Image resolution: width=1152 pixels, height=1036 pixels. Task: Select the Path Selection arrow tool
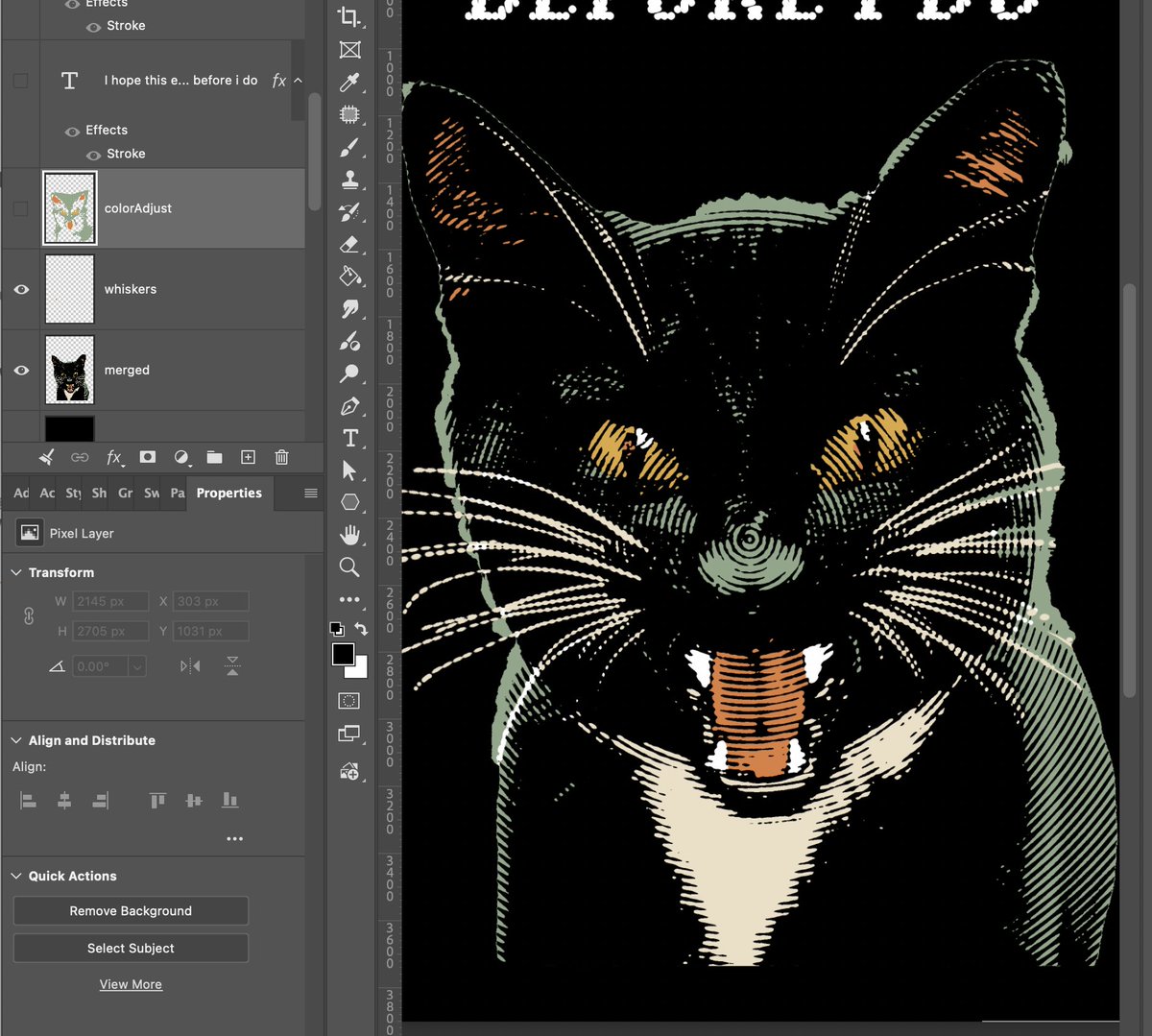click(349, 470)
